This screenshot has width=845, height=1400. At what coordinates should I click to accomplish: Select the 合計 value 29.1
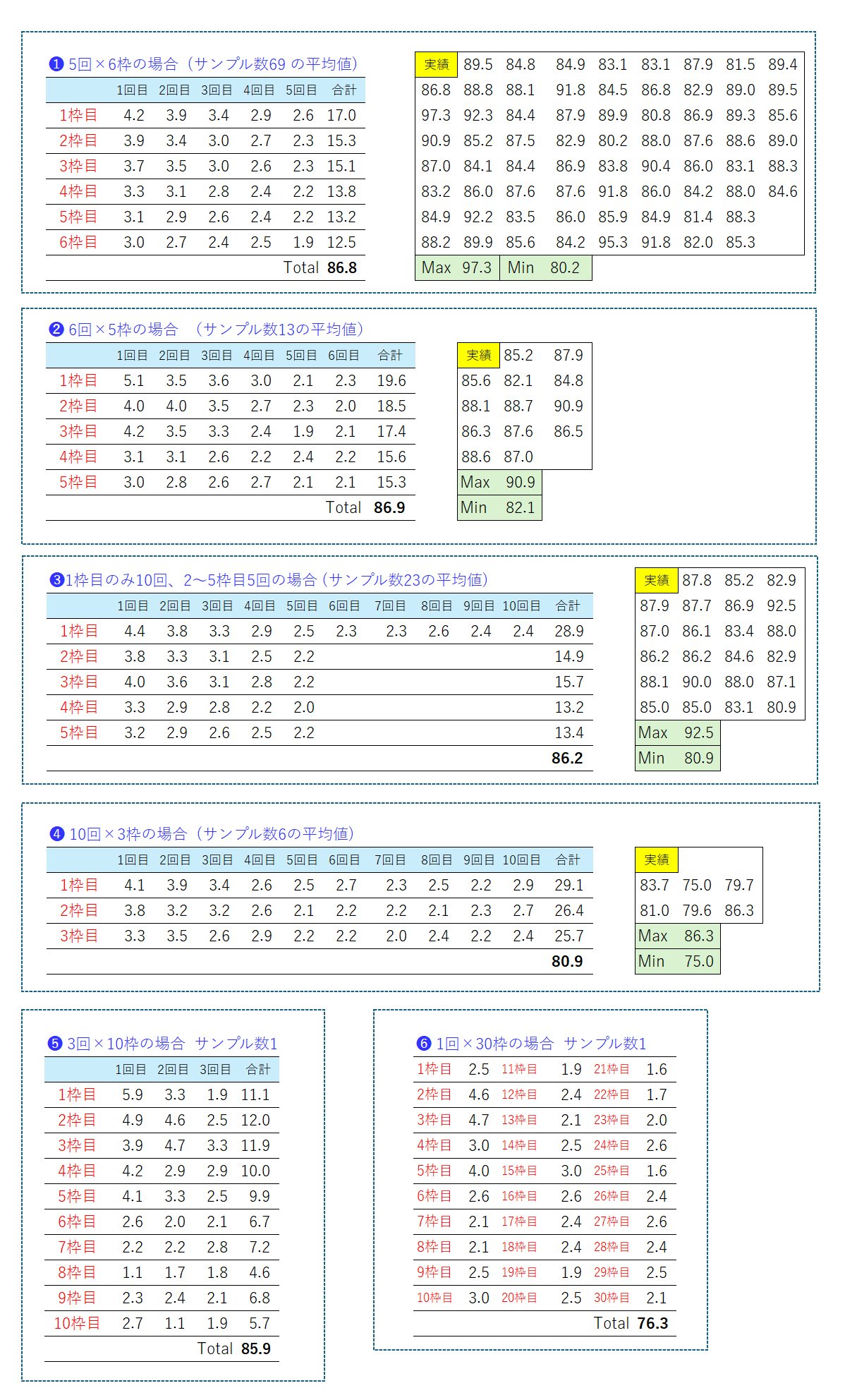[569, 886]
